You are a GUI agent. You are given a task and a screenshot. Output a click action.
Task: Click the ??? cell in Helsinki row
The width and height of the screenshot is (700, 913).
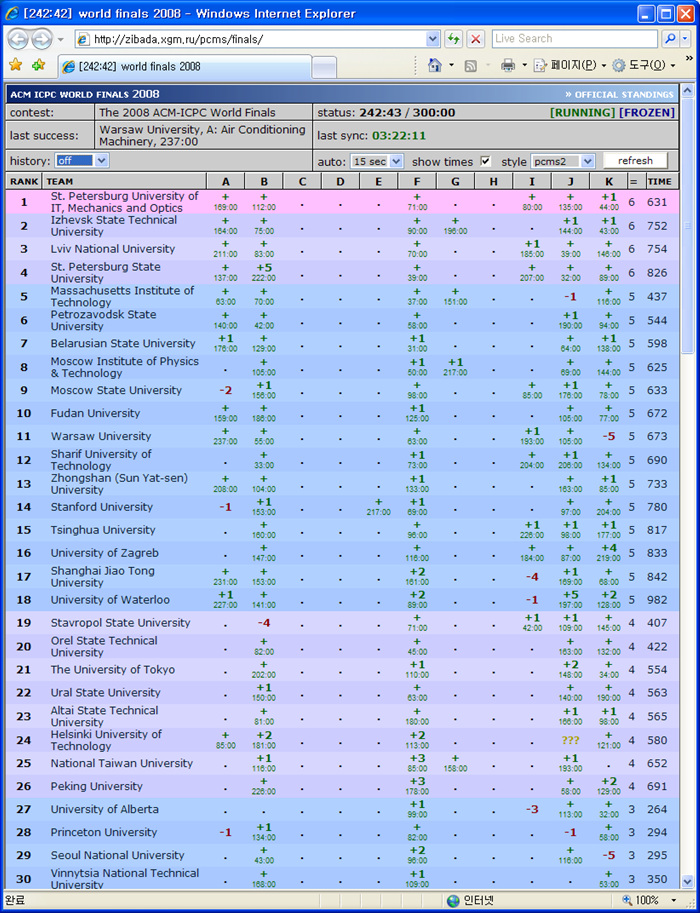tap(570, 741)
